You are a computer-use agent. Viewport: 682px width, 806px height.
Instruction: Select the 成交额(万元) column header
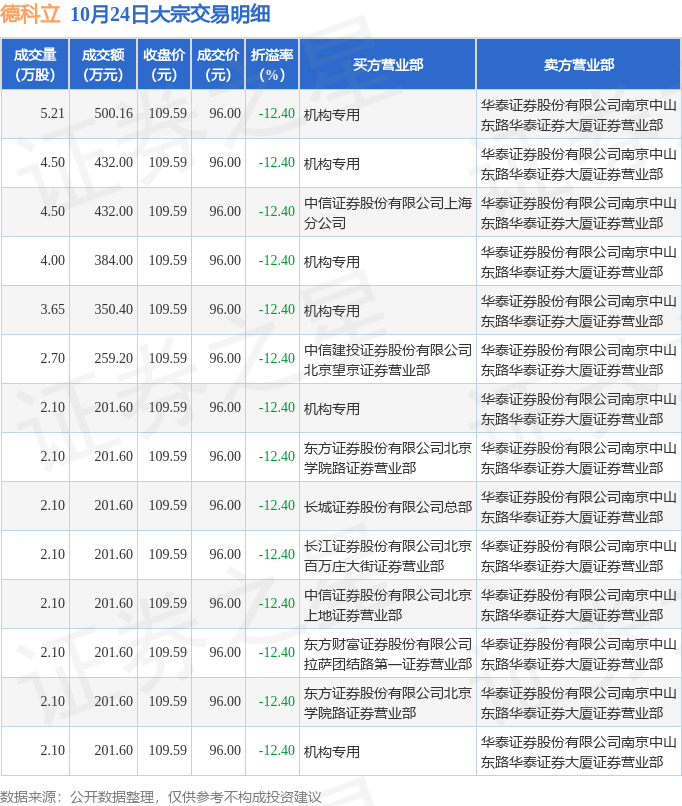click(x=103, y=64)
